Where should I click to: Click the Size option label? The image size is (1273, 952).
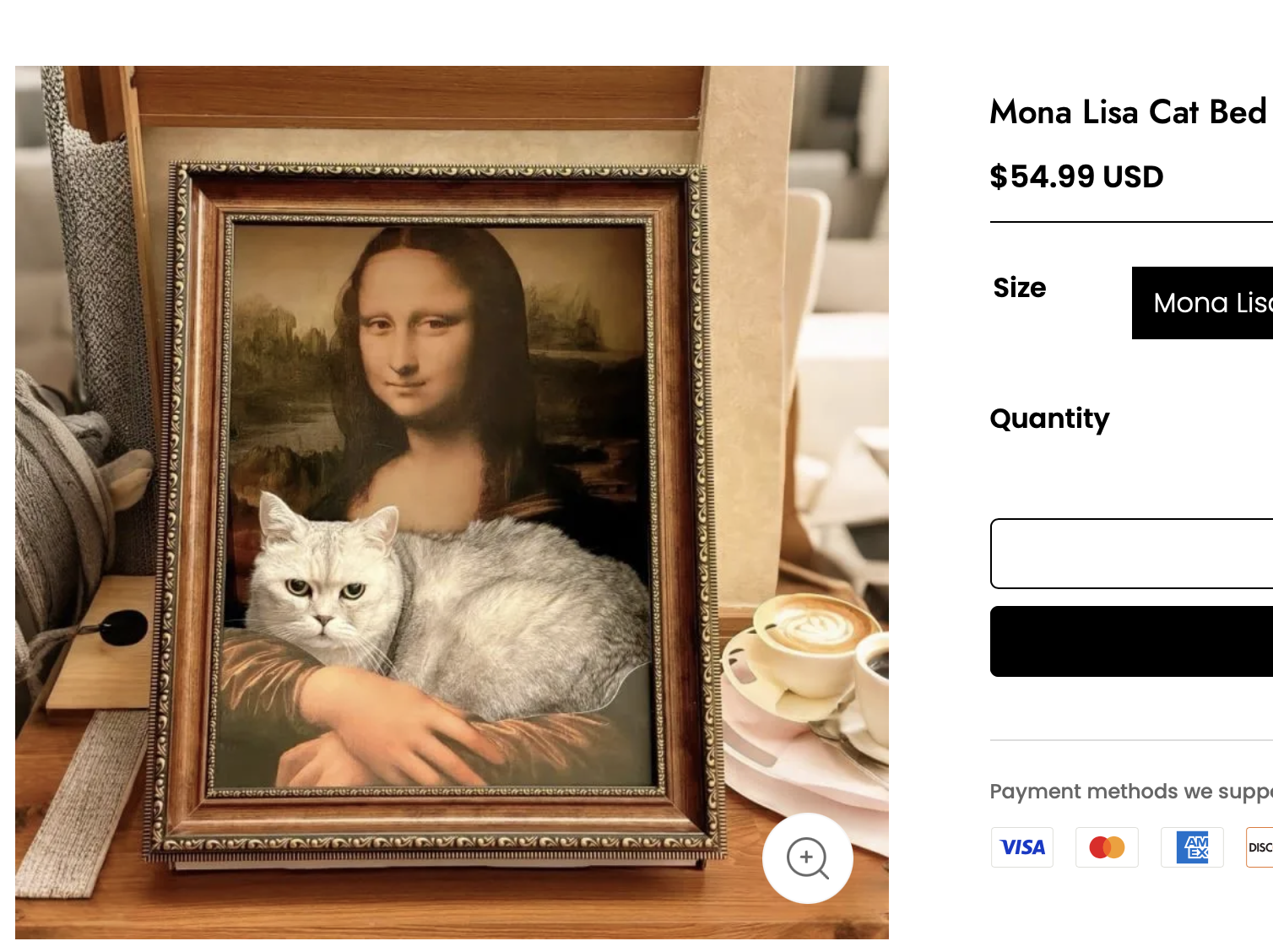click(x=1020, y=288)
